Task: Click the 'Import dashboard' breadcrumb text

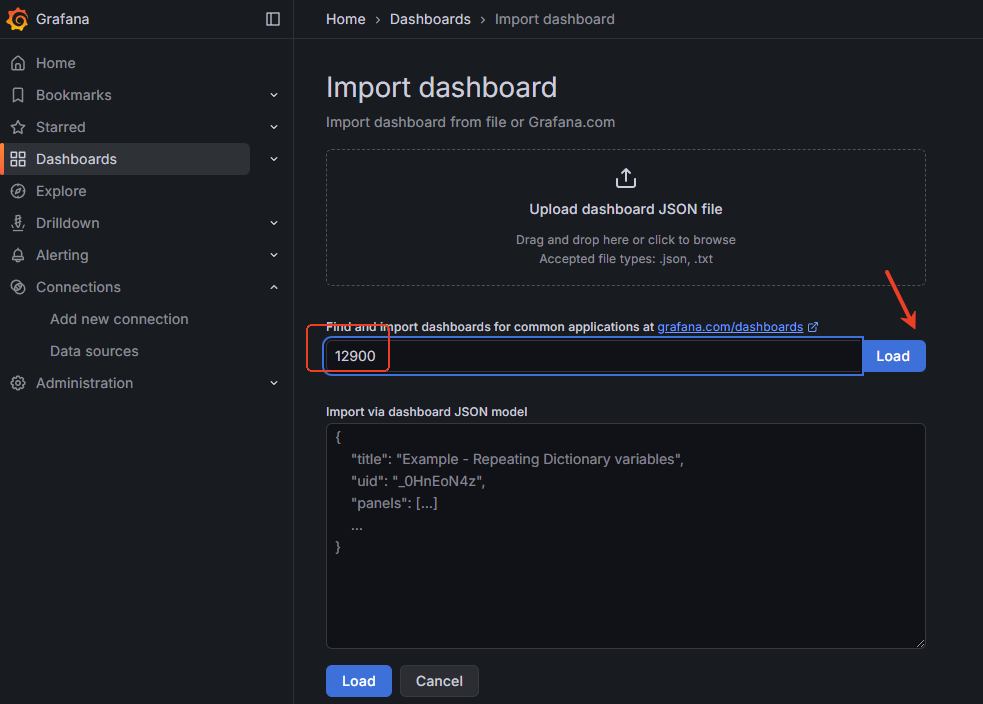Action: (x=555, y=19)
